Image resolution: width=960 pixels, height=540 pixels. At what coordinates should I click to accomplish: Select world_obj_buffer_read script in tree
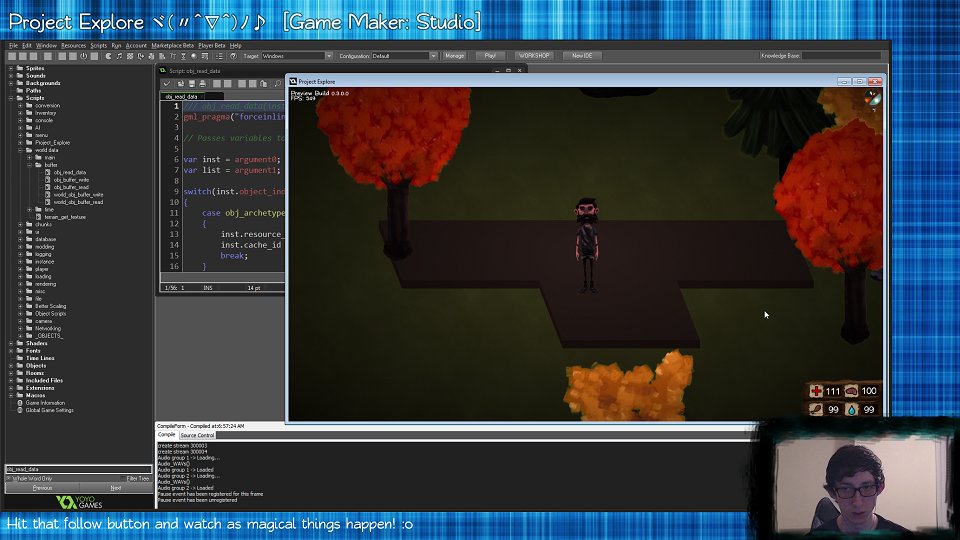click(78, 202)
